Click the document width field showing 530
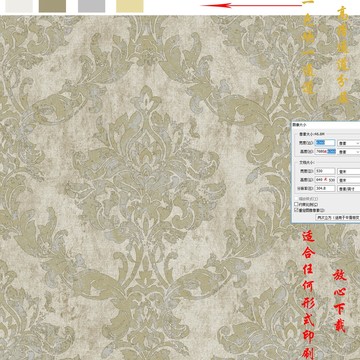This screenshot has width=360, height=360. (325, 171)
